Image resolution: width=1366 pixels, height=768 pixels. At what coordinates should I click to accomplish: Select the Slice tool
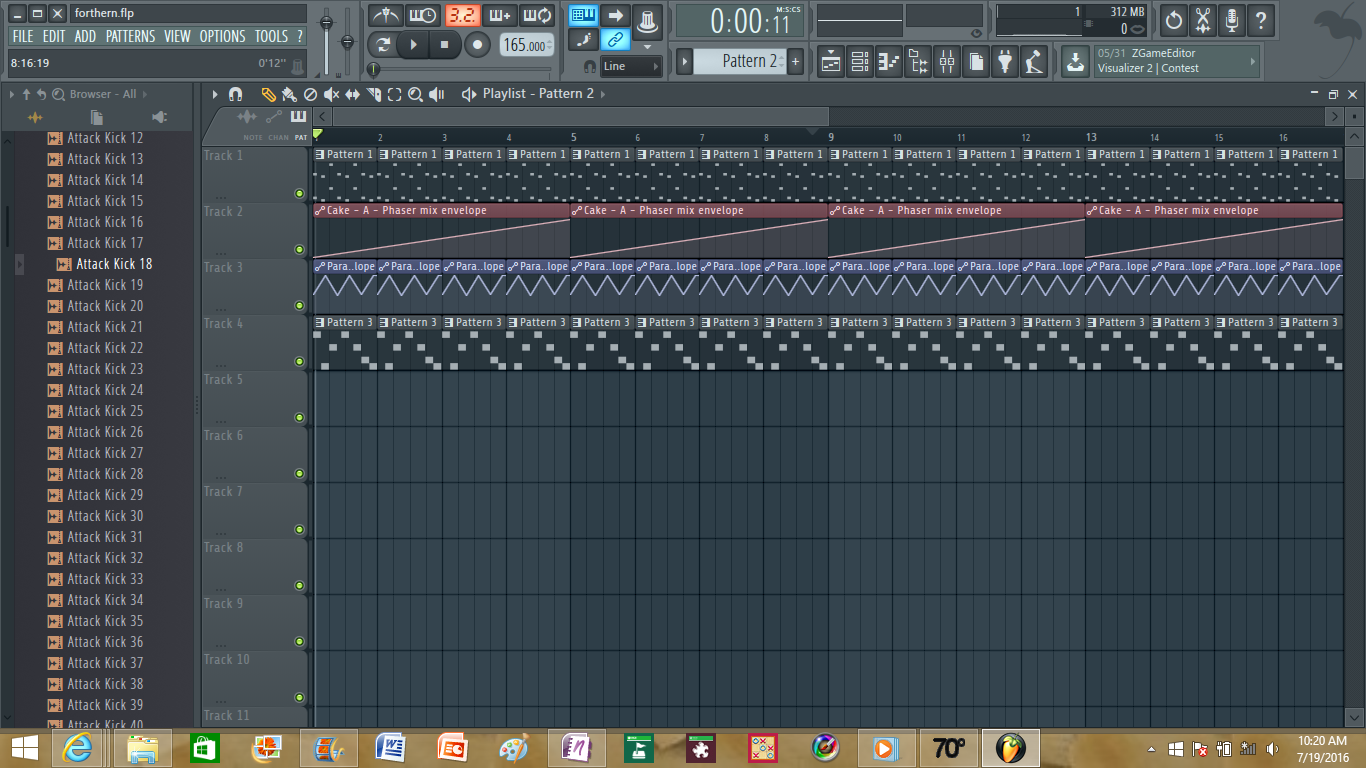(373, 94)
